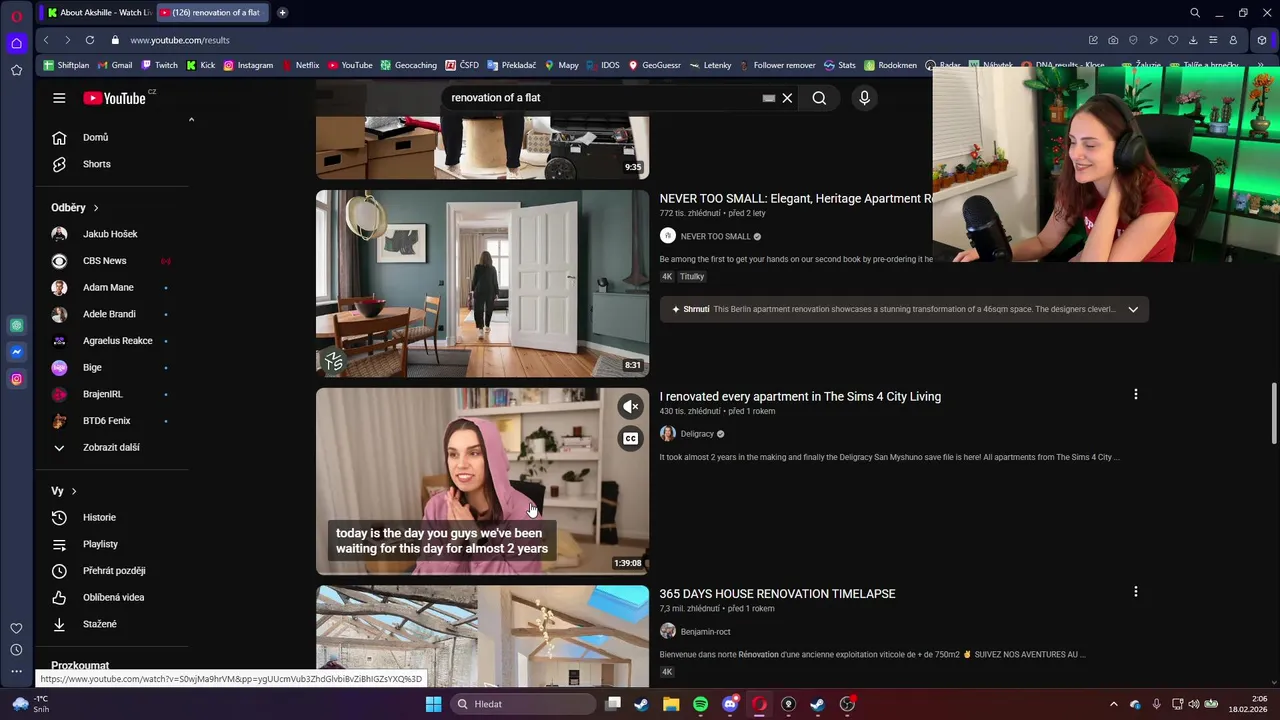Open the on-screen keyboard icon in search

(x=768, y=98)
